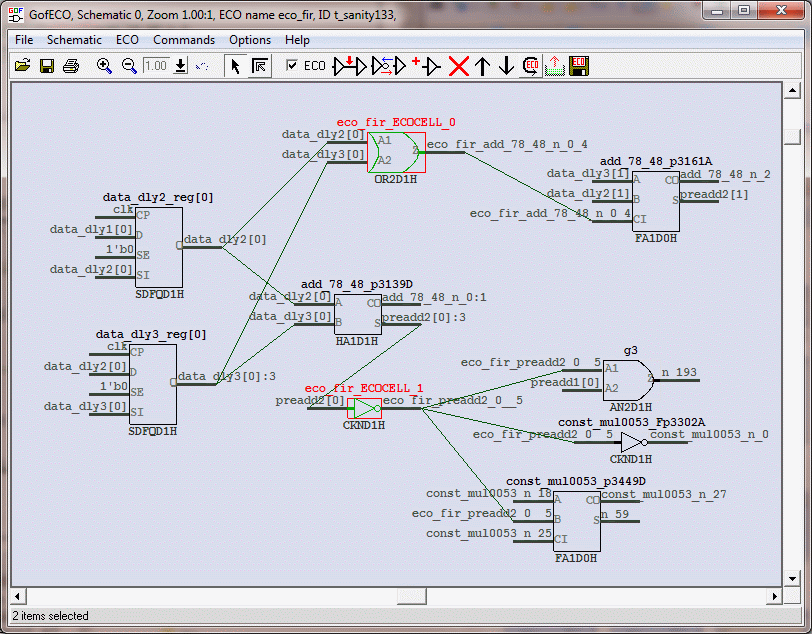Screen dimensions: 812x634
Task: Click the insert gate ECO icon
Action: point(426,66)
